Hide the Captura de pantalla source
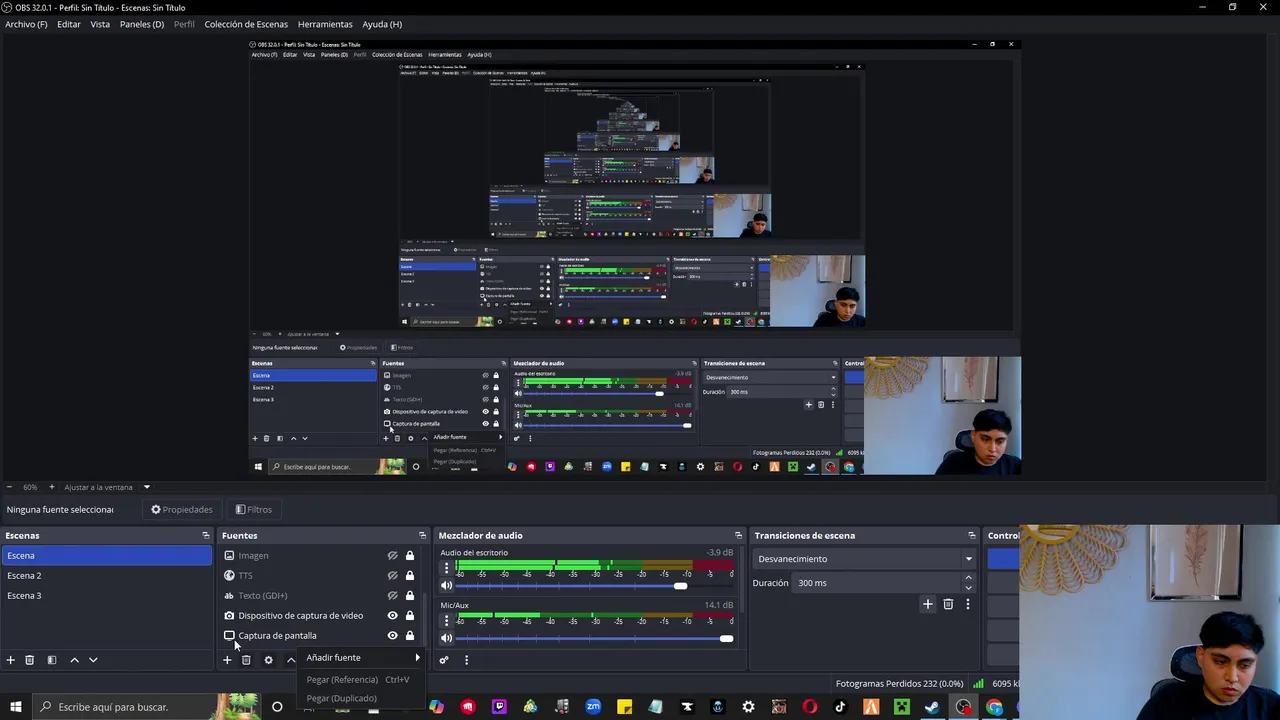This screenshot has width=1280, height=720. [392, 636]
